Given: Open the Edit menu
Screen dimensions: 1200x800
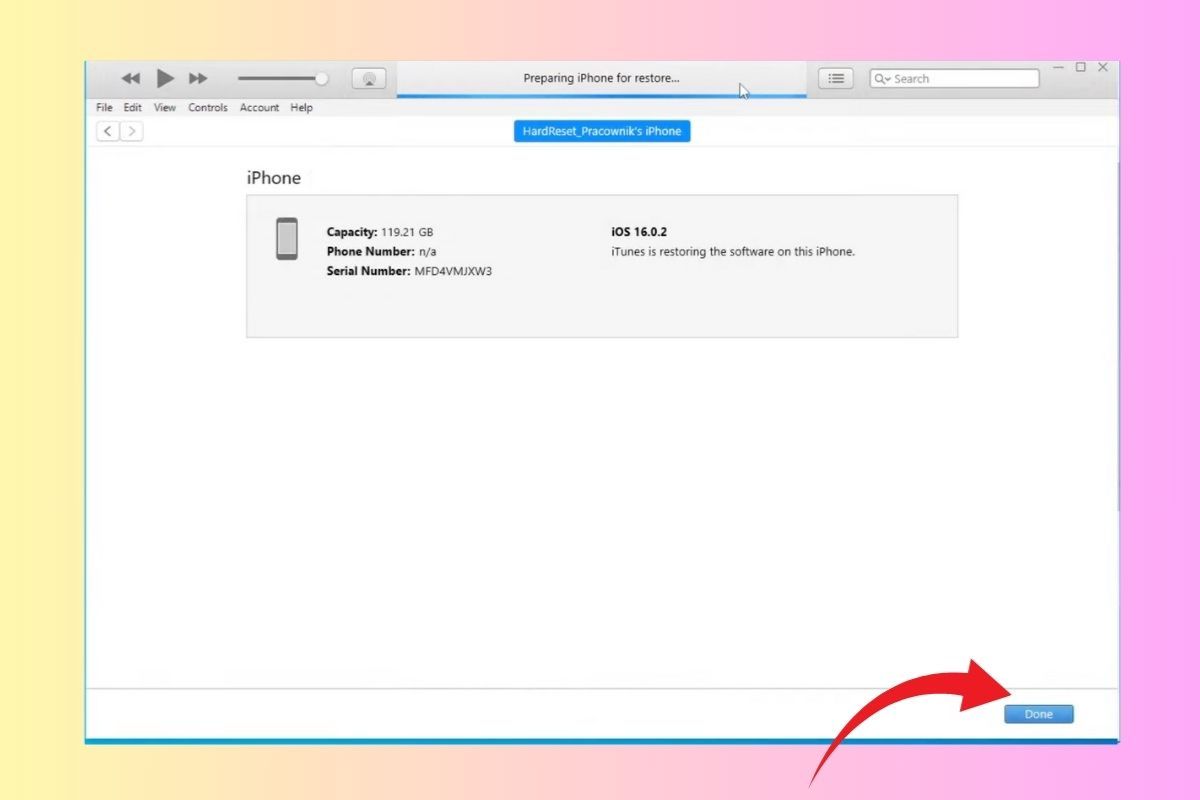Looking at the screenshot, I should (x=133, y=107).
